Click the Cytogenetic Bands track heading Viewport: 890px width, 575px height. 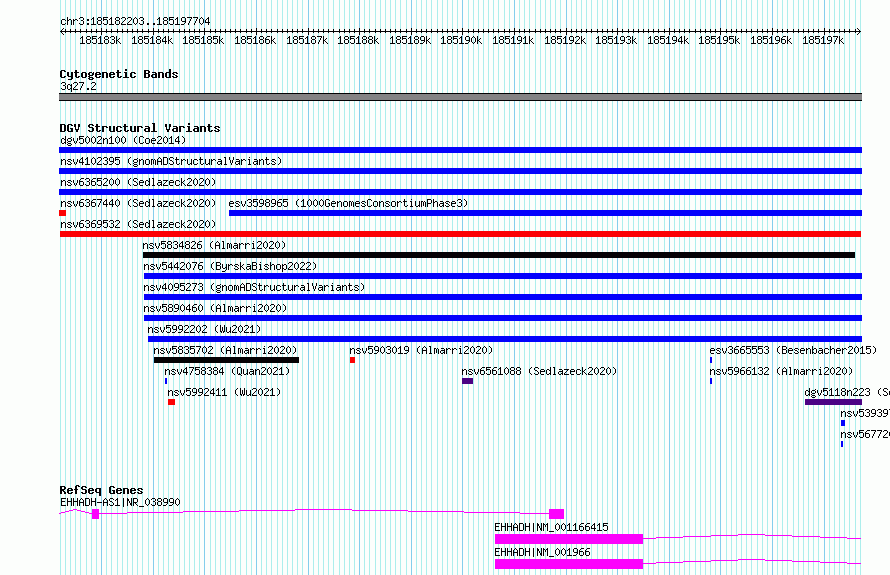pos(119,74)
